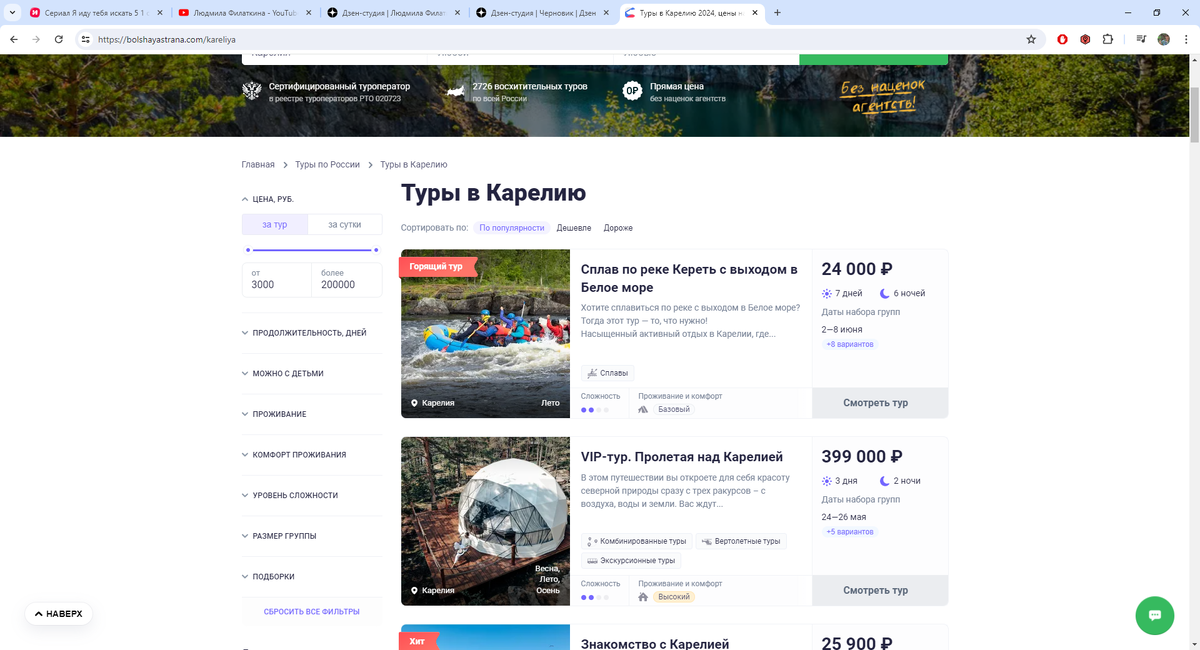
Task: Open a new tab with plus button
Action: pos(777,13)
